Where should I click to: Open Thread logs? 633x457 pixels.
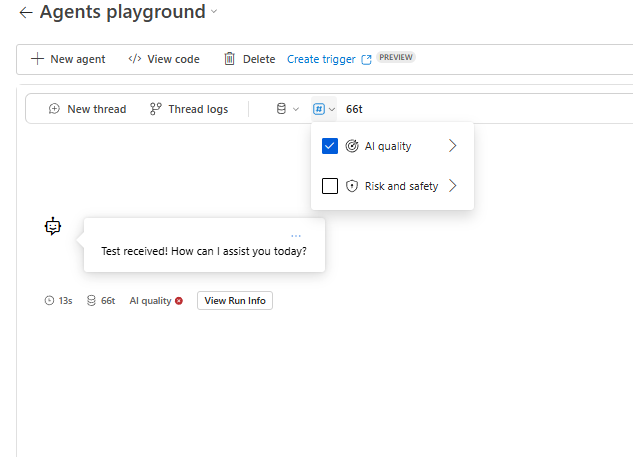click(198, 109)
